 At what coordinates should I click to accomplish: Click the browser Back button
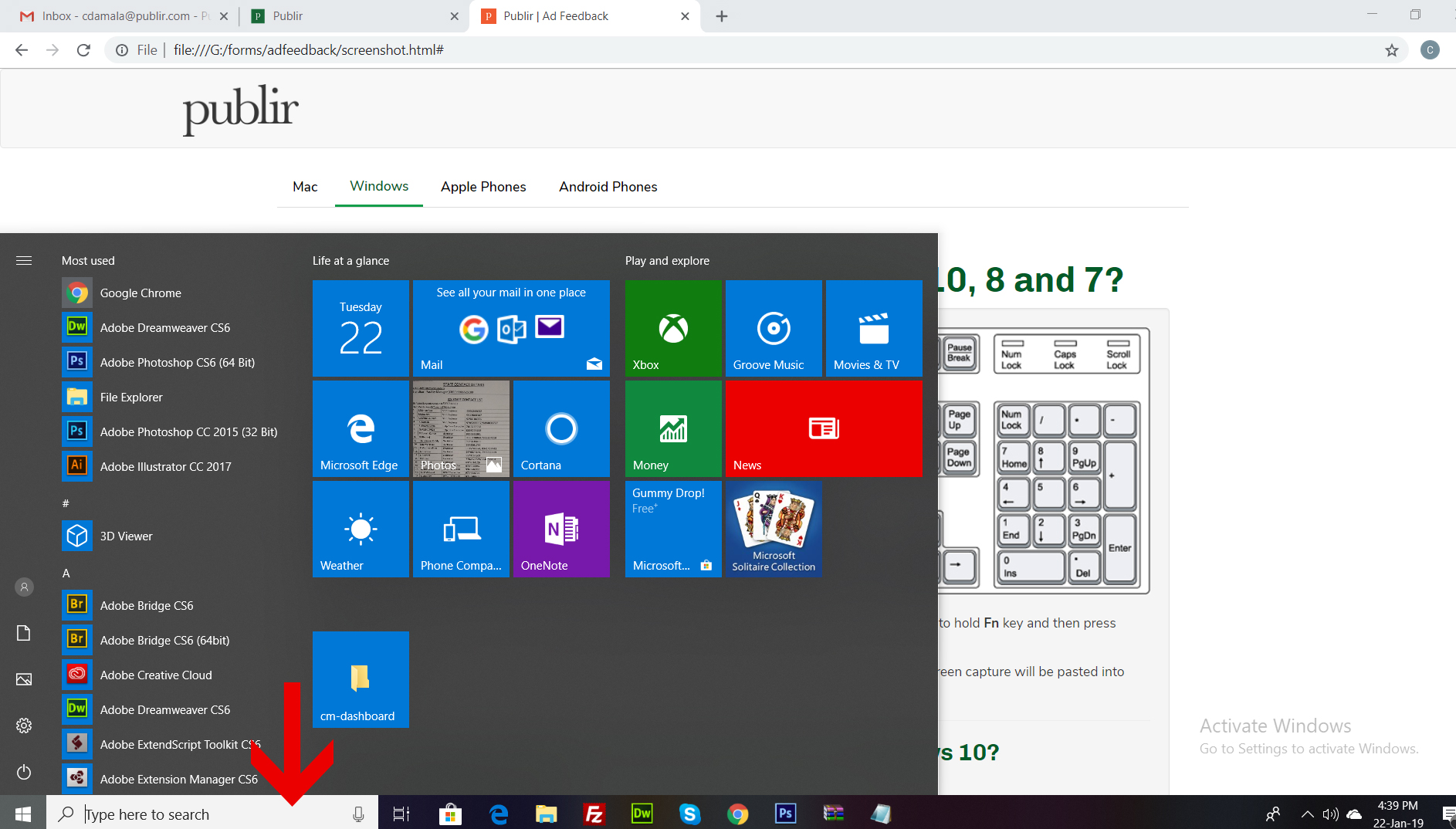point(22,50)
